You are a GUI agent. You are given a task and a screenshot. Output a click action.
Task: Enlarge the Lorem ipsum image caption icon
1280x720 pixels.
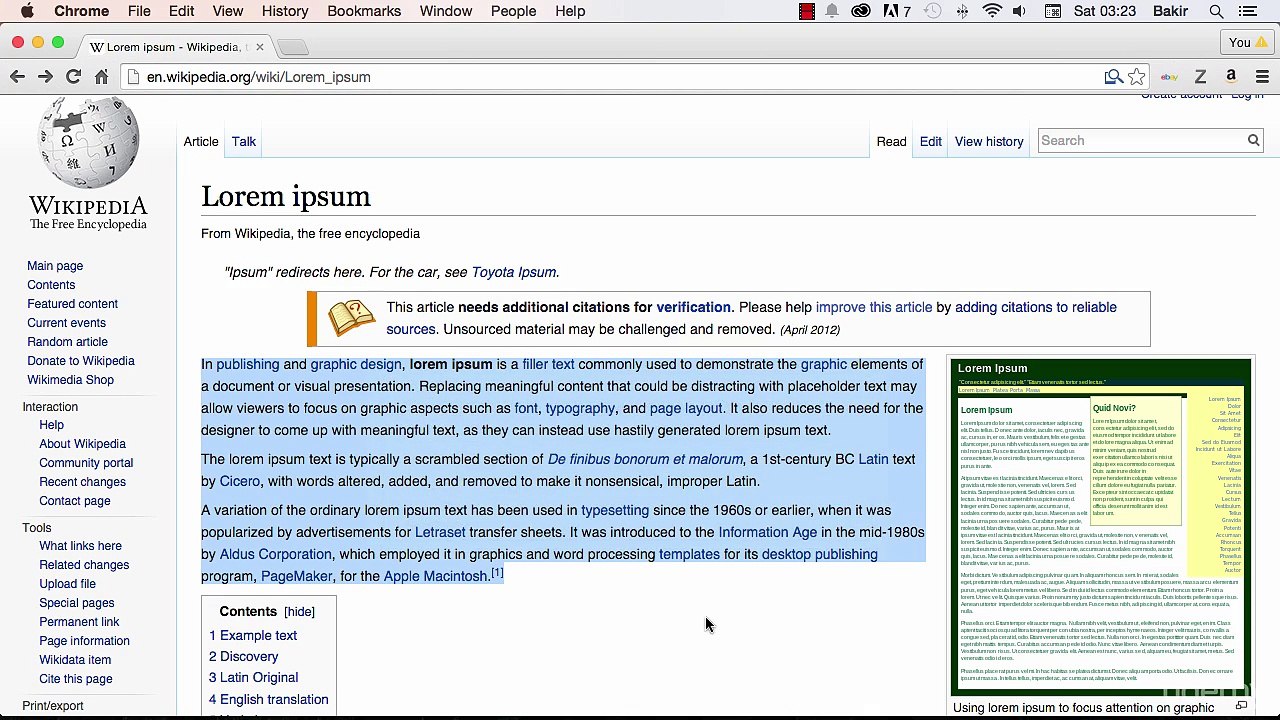(1241, 706)
